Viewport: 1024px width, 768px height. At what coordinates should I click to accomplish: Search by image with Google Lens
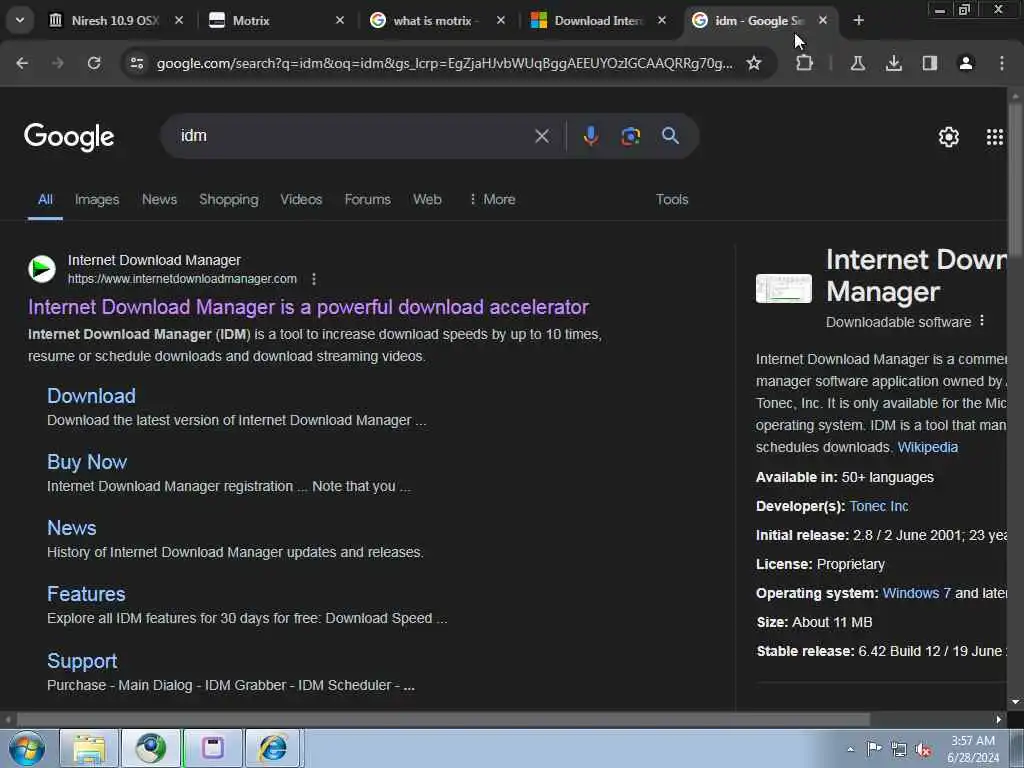point(630,136)
